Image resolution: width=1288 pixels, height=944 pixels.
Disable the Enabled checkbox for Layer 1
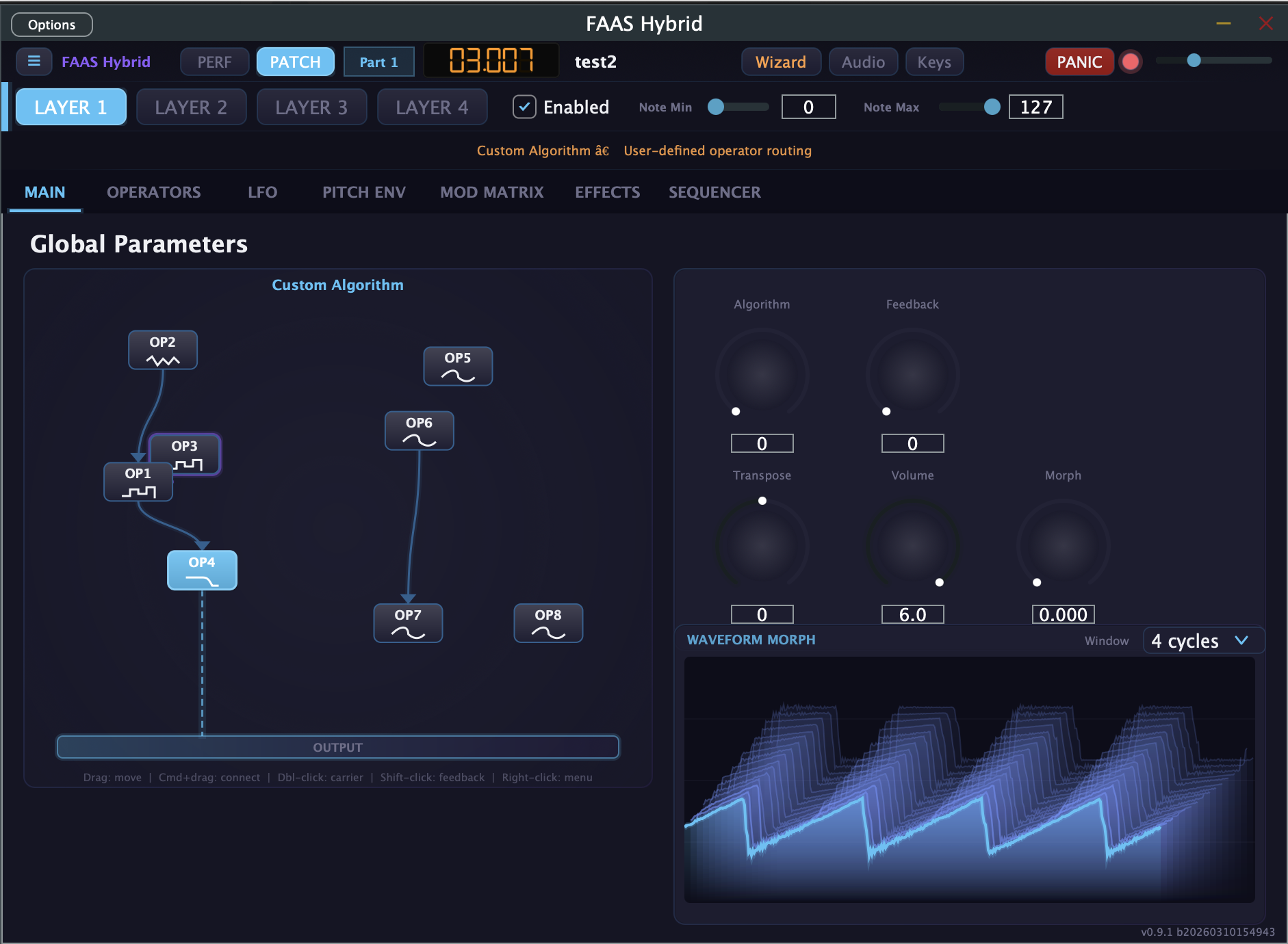524,107
